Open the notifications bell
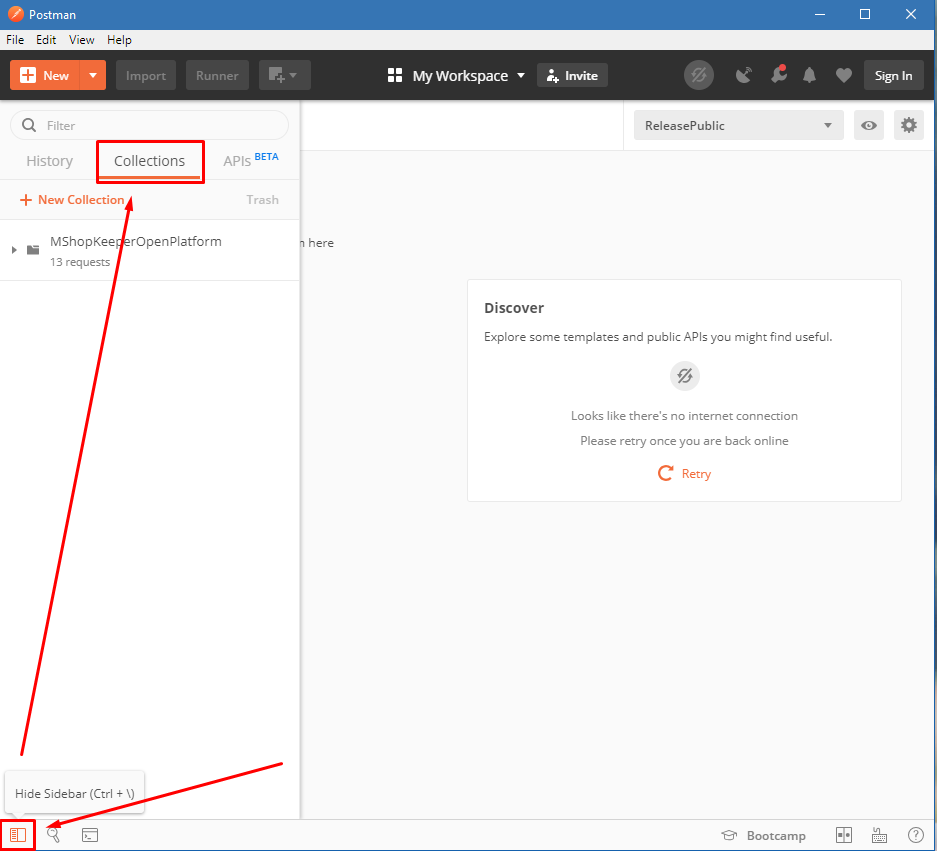Screen dimensions: 937x851 (809, 75)
